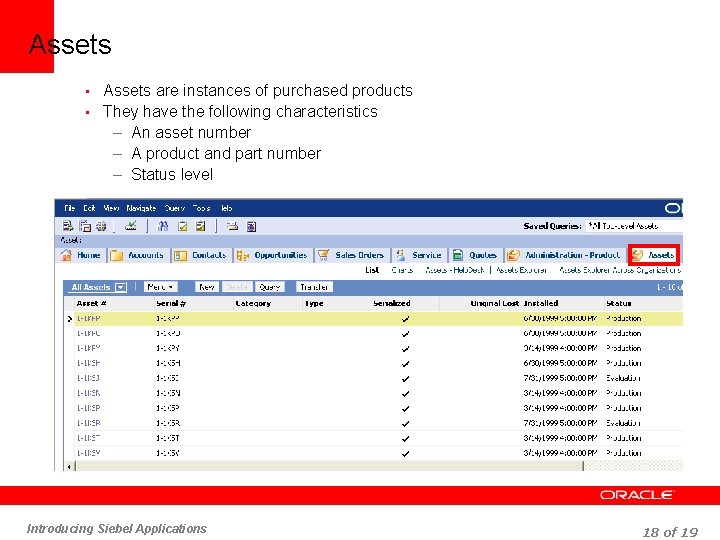The width and height of the screenshot is (720, 540).
Task: Open the File menu
Action: point(70,208)
